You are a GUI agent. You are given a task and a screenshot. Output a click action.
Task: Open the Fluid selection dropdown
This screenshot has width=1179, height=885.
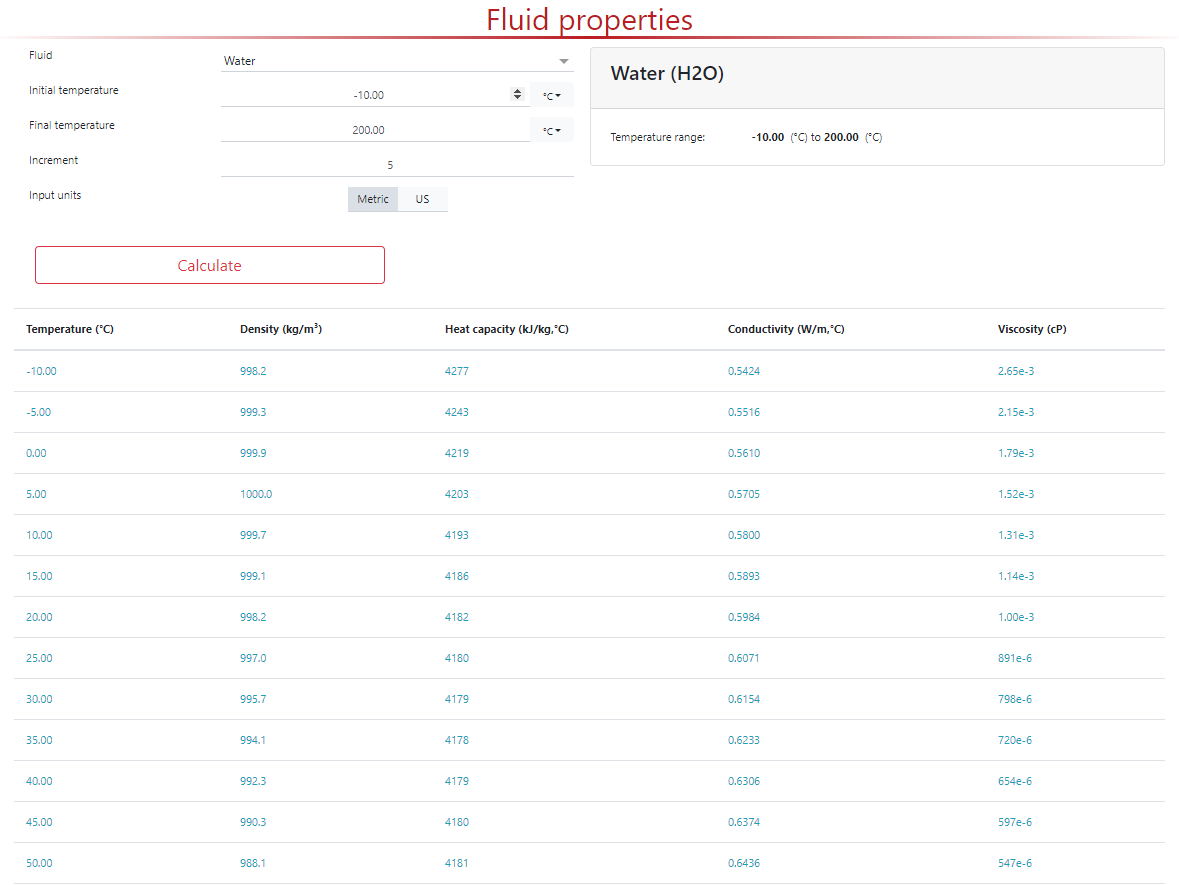[397, 61]
